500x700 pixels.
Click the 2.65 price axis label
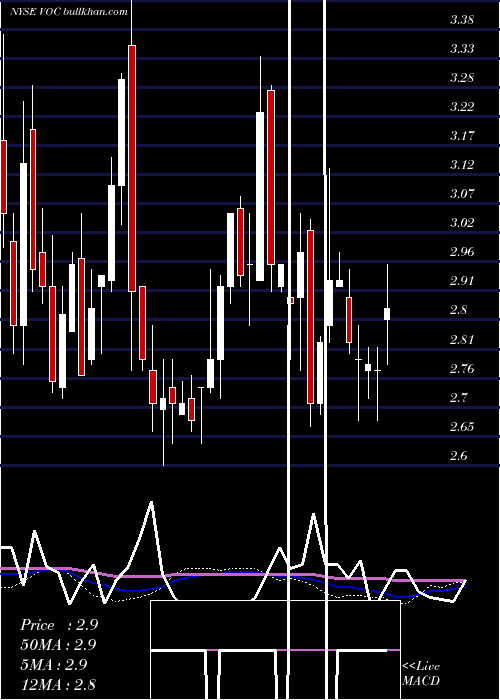[462, 426]
